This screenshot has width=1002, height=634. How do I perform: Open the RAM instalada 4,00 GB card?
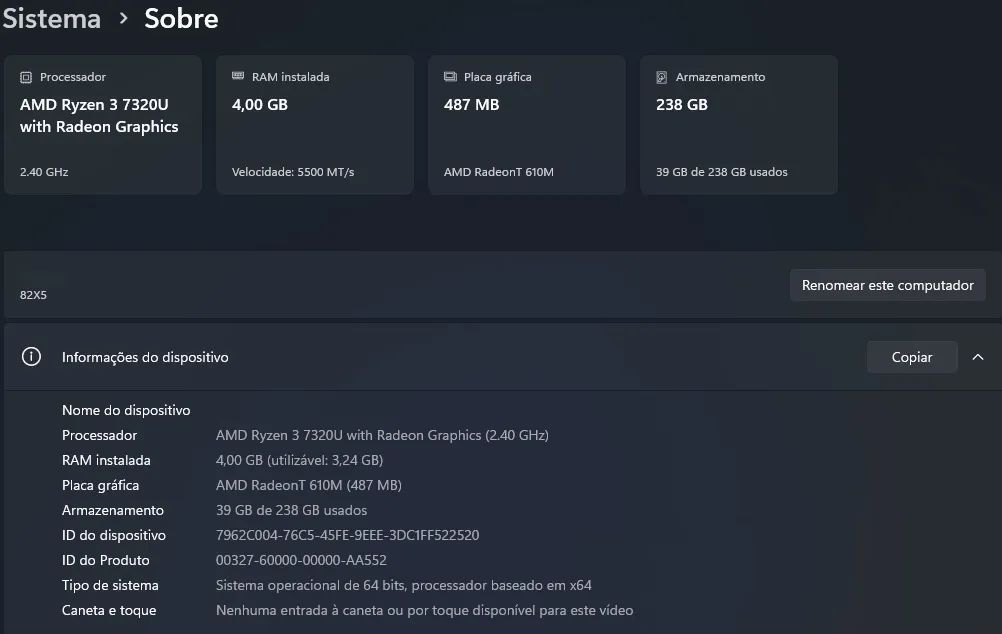[315, 125]
